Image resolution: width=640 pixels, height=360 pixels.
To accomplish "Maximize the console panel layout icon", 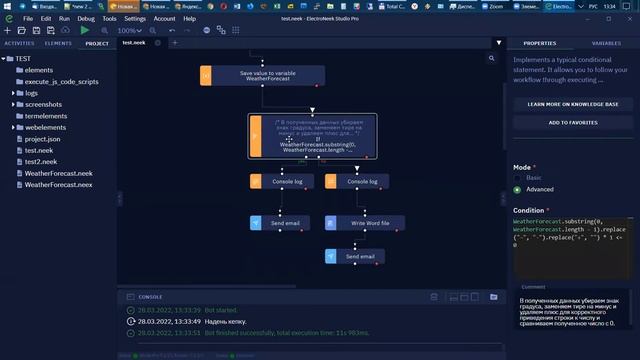I will (475, 297).
